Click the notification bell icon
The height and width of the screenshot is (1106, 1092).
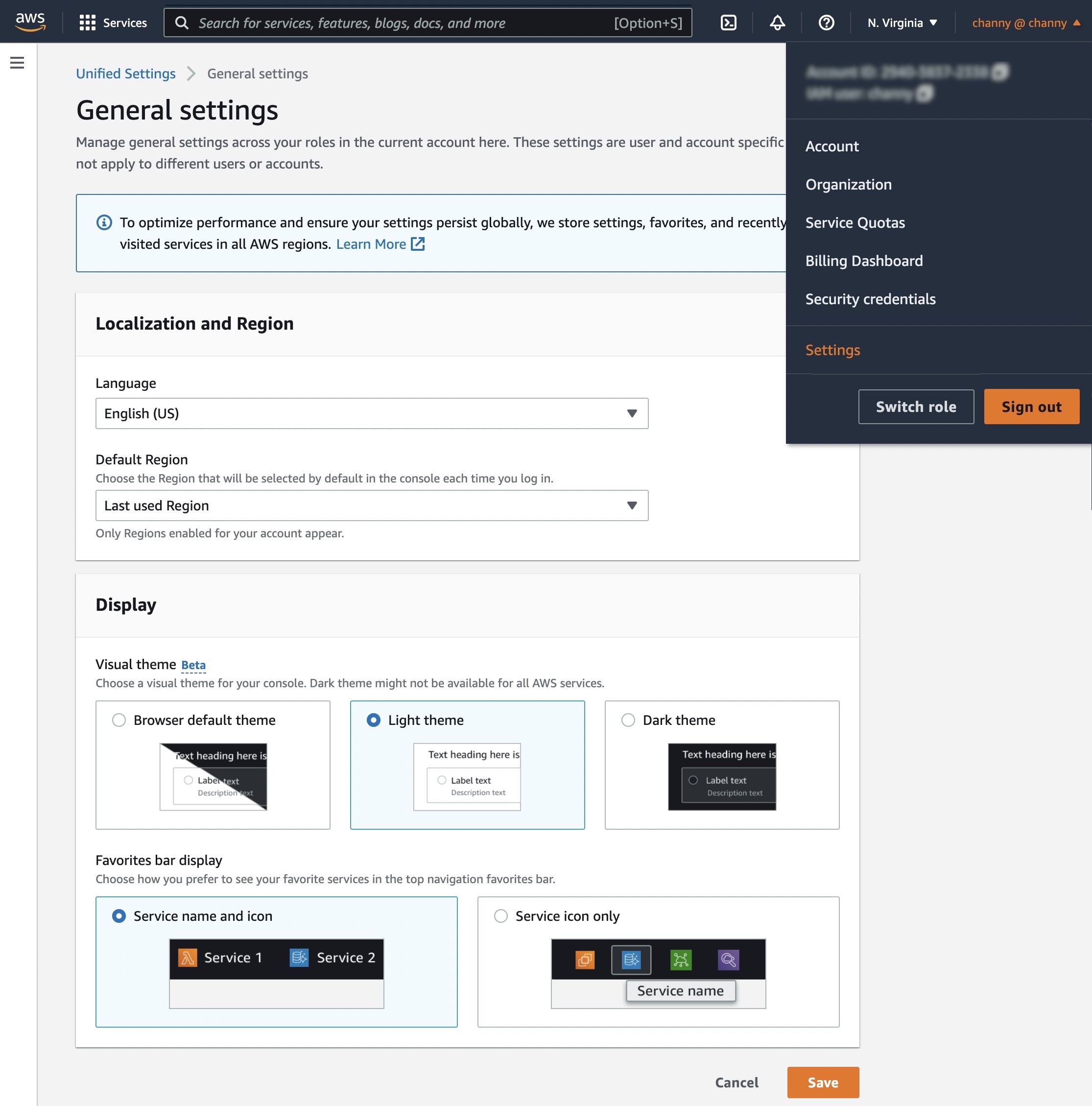point(777,22)
